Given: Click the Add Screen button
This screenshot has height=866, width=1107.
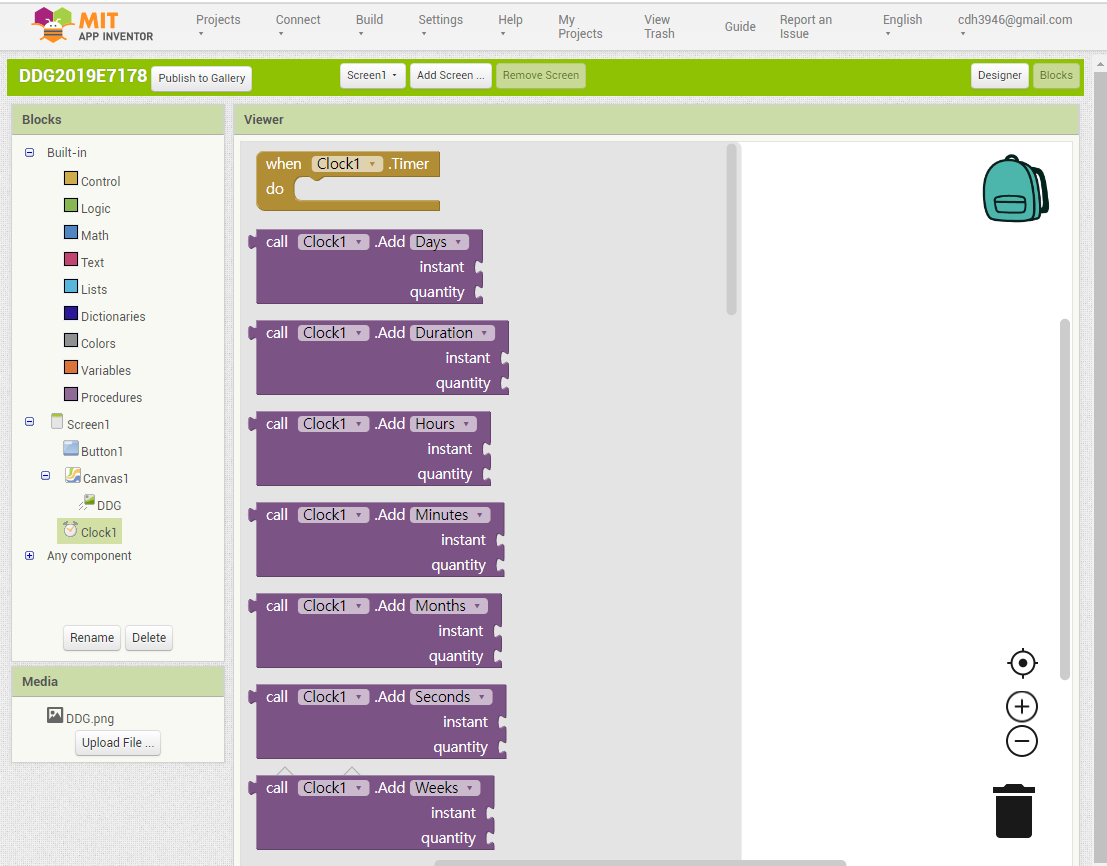Looking at the screenshot, I should (450, 76).
